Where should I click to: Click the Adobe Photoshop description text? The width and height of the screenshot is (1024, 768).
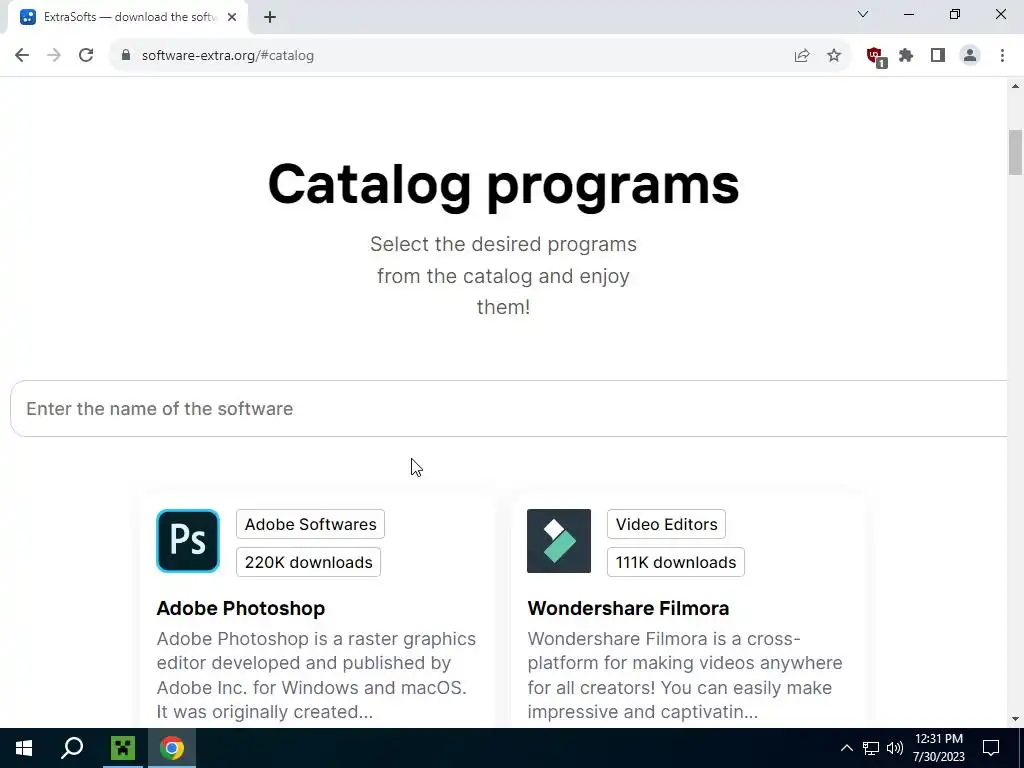pyautogui.click(x=317, y=675)
